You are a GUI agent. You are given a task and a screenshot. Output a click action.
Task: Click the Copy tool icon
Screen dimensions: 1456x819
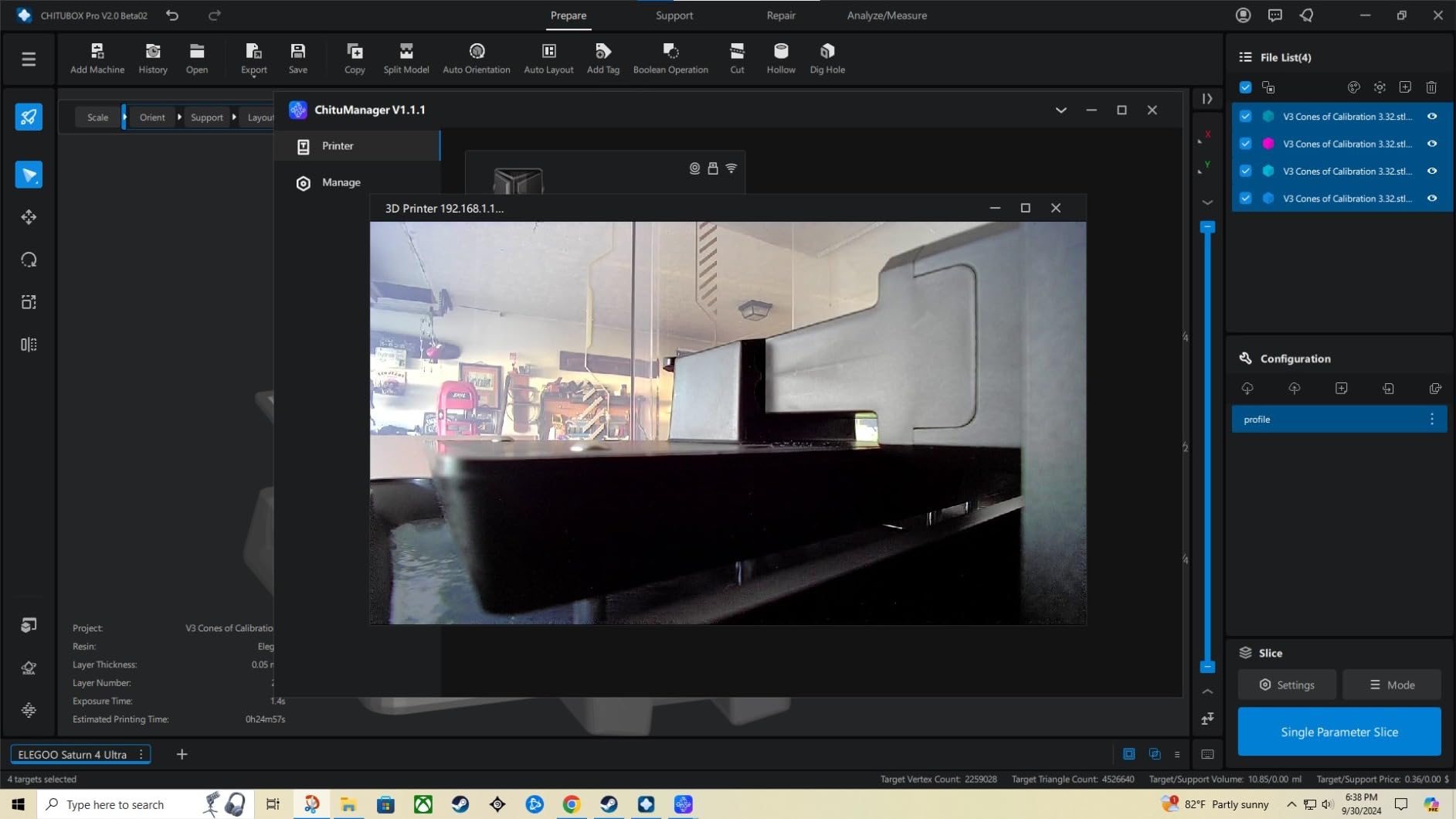(355, 59)
